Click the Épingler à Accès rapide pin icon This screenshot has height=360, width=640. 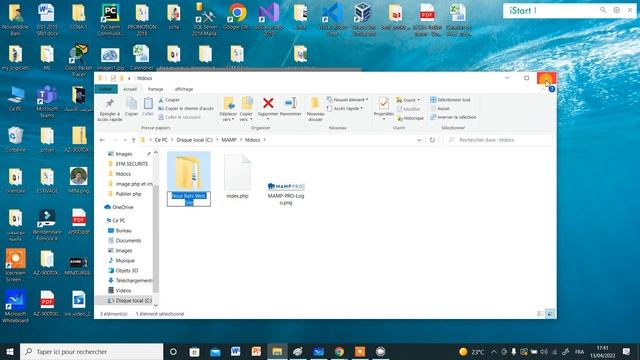point(109,104)
